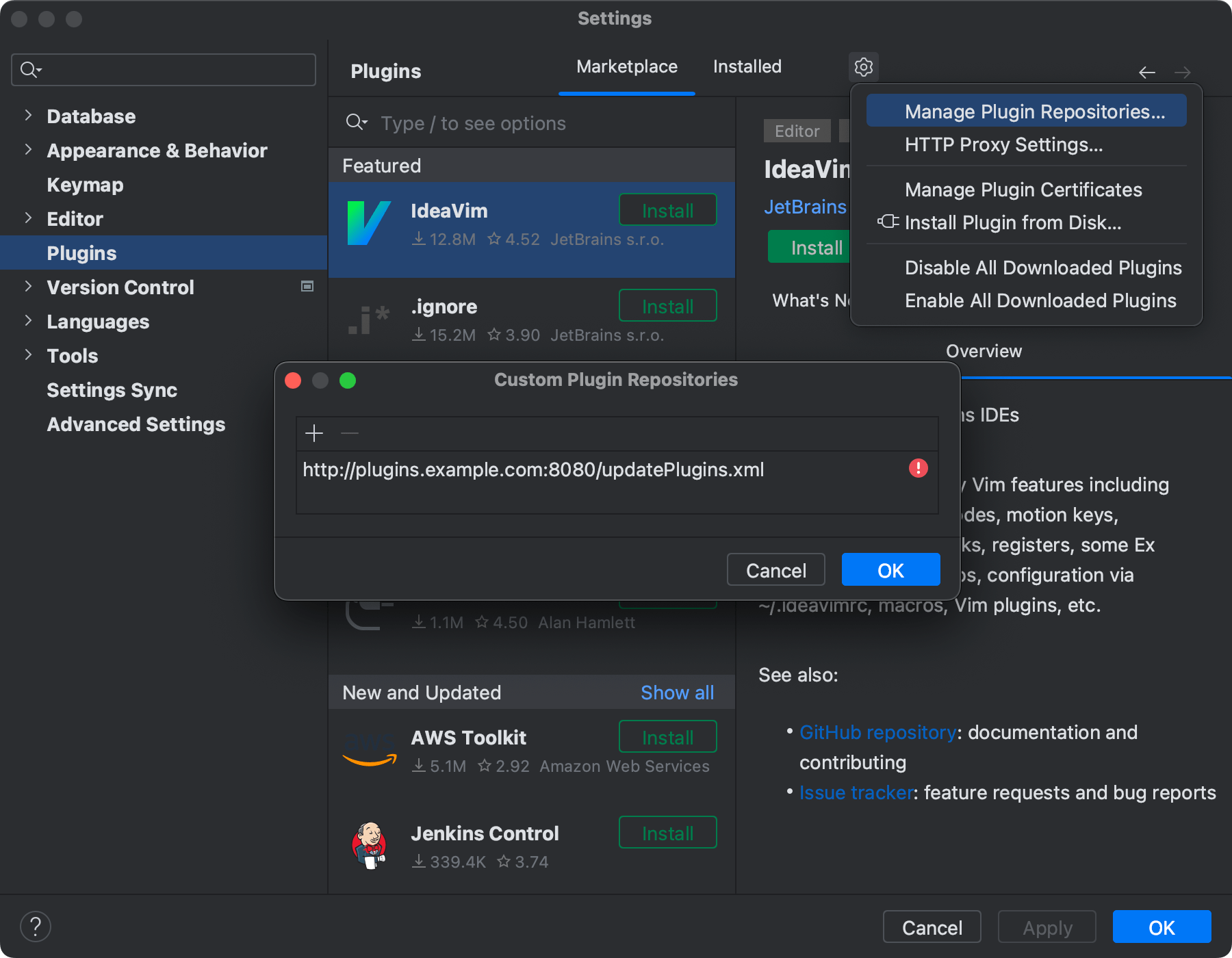Open the GitHub repository link
This screenshot has width=1232, height=958.
pyautogui.click(x=877, y=732)
